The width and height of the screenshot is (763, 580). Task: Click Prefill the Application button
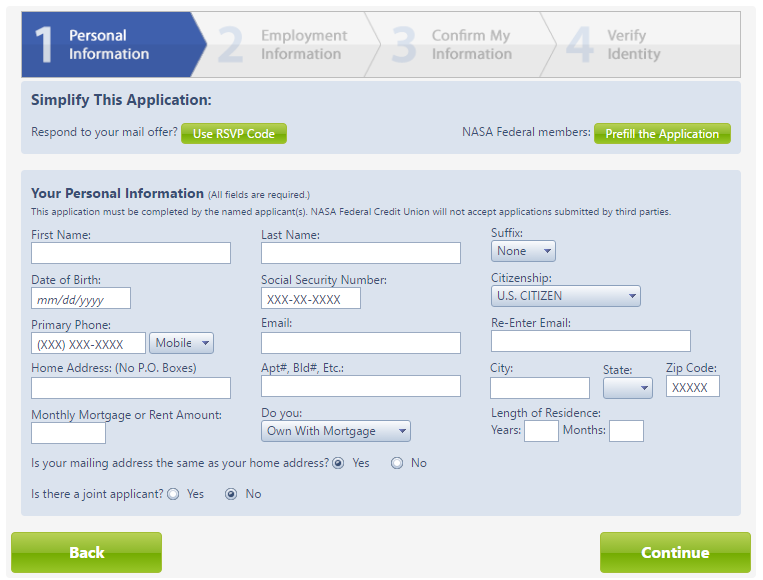(662, 133)
